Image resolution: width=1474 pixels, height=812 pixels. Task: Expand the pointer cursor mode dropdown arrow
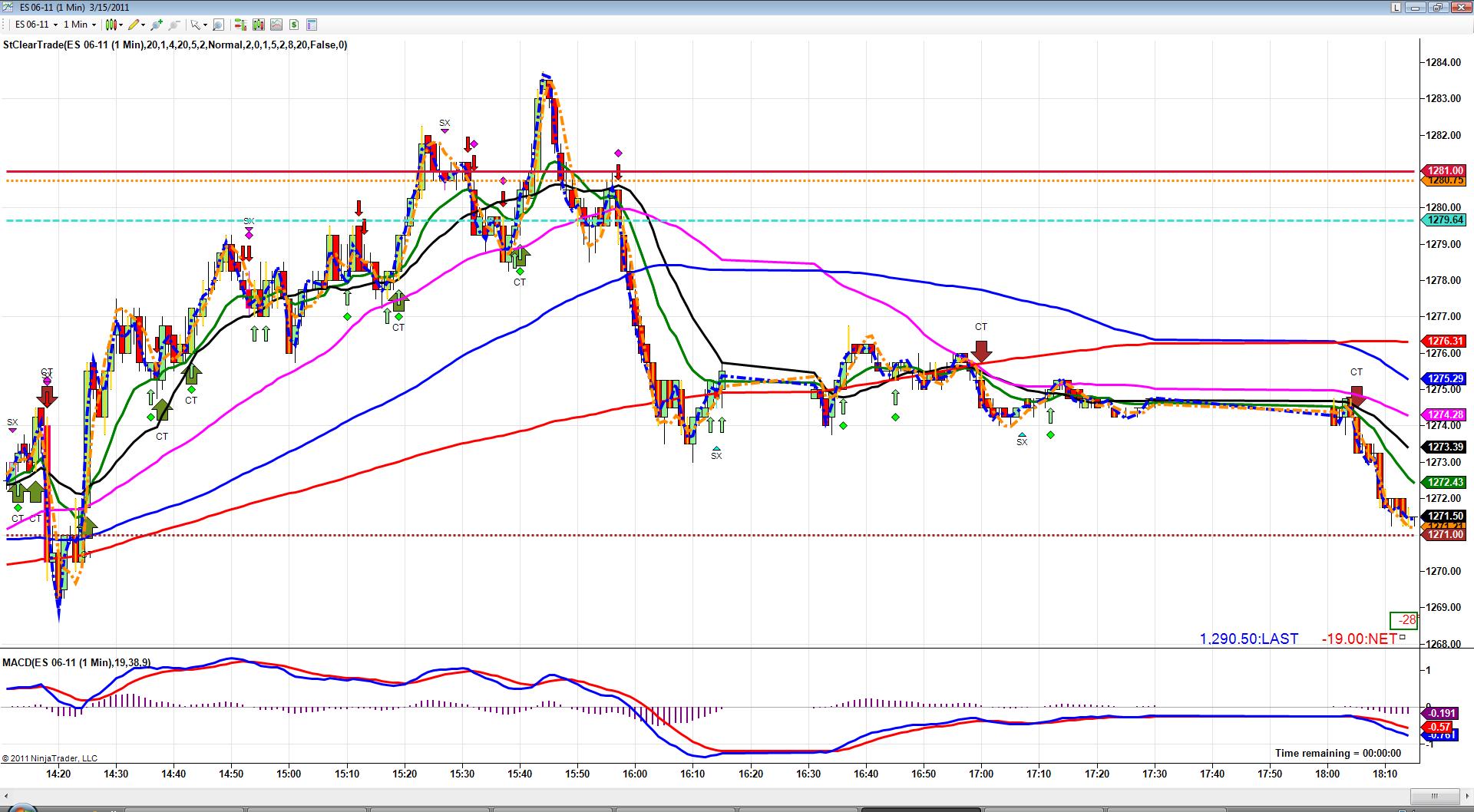click(205, 25)
